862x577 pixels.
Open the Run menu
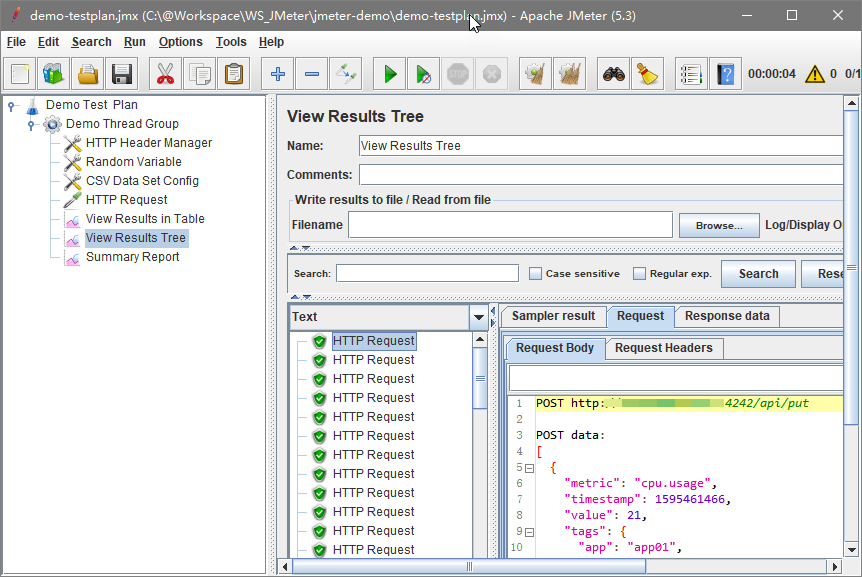(135, 42)
